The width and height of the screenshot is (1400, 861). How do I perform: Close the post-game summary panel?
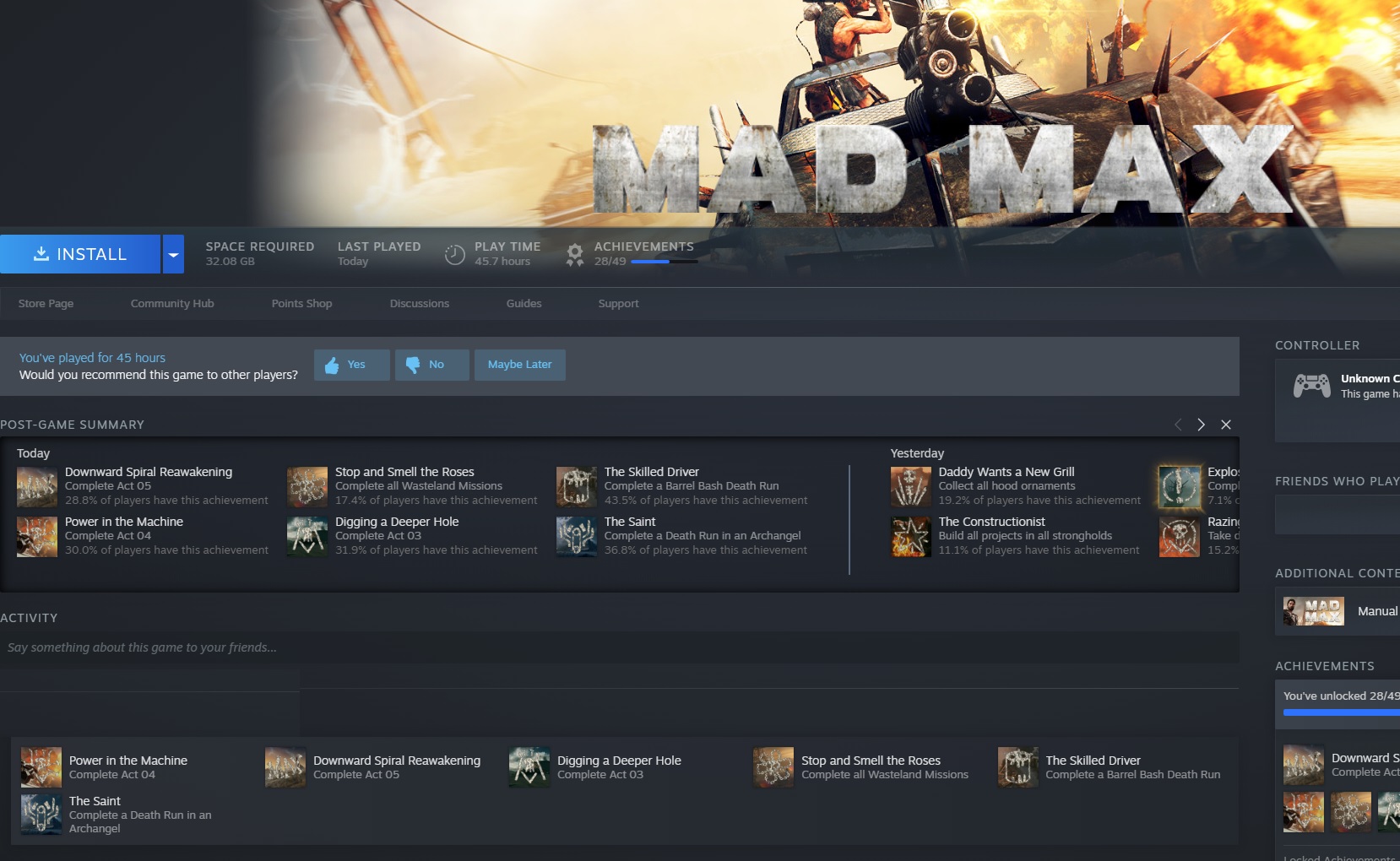pos(1226,425)
